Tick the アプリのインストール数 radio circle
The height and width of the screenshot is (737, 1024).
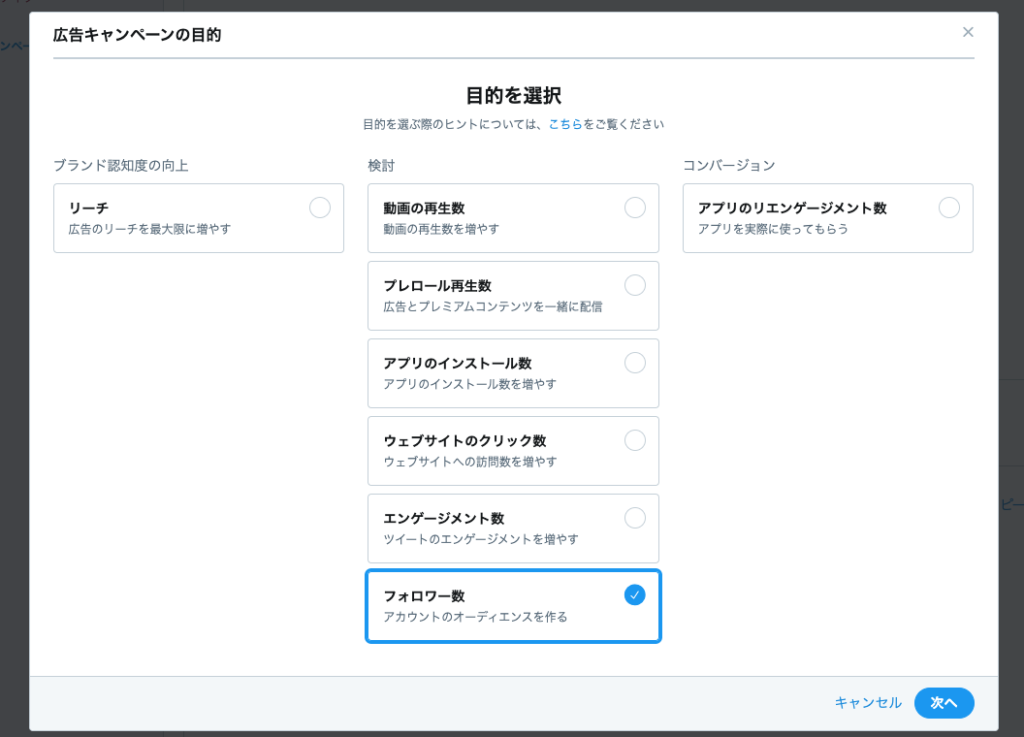coord(635,362)
